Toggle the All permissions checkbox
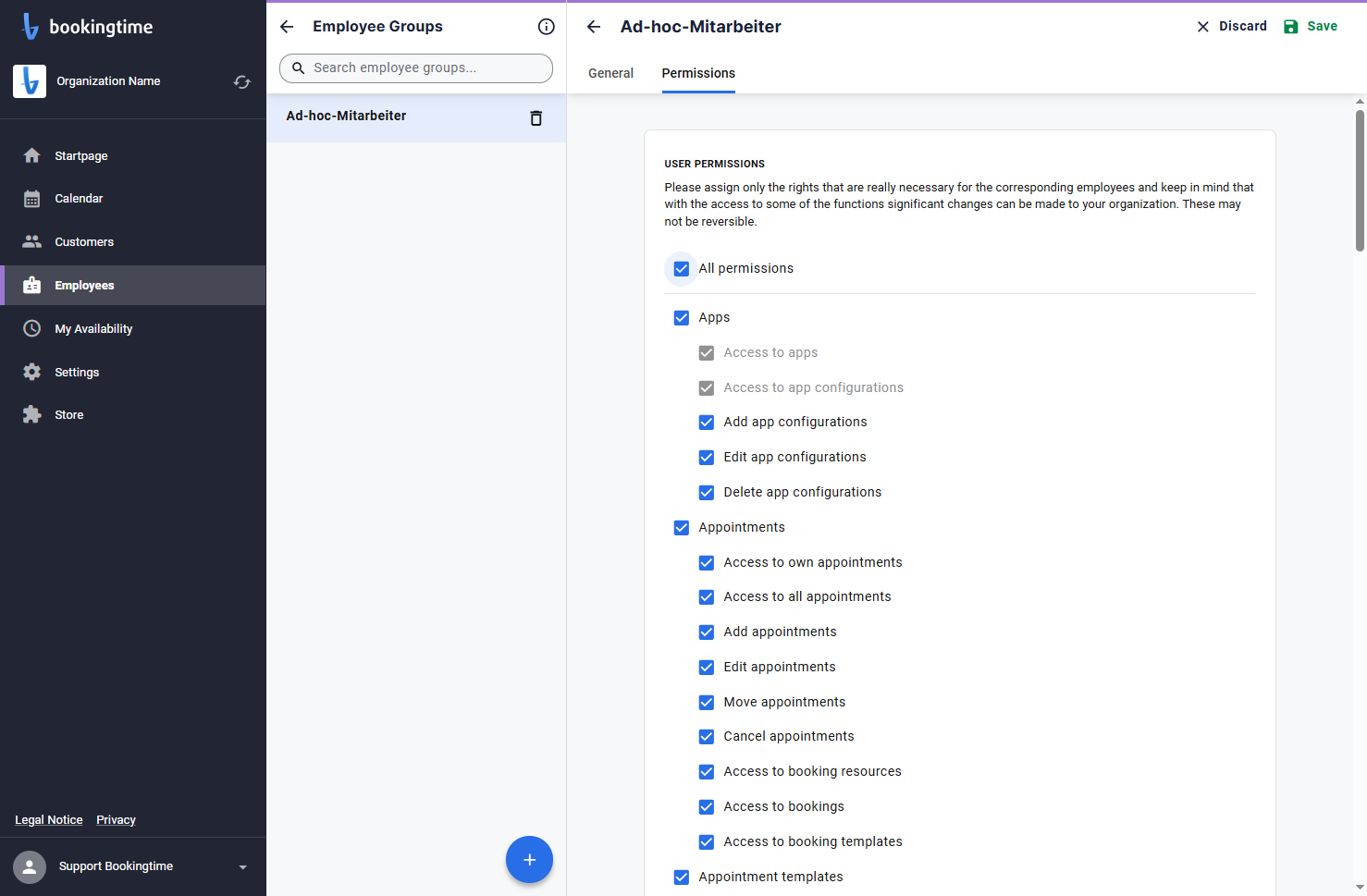Screen dimensions: 1367x896 click(682, 269)
